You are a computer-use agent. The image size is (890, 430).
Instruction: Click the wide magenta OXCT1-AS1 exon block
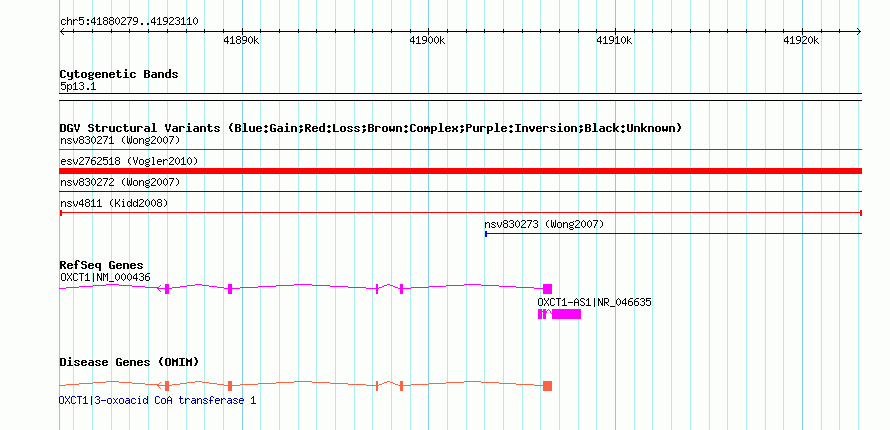[x=566, y=314]
